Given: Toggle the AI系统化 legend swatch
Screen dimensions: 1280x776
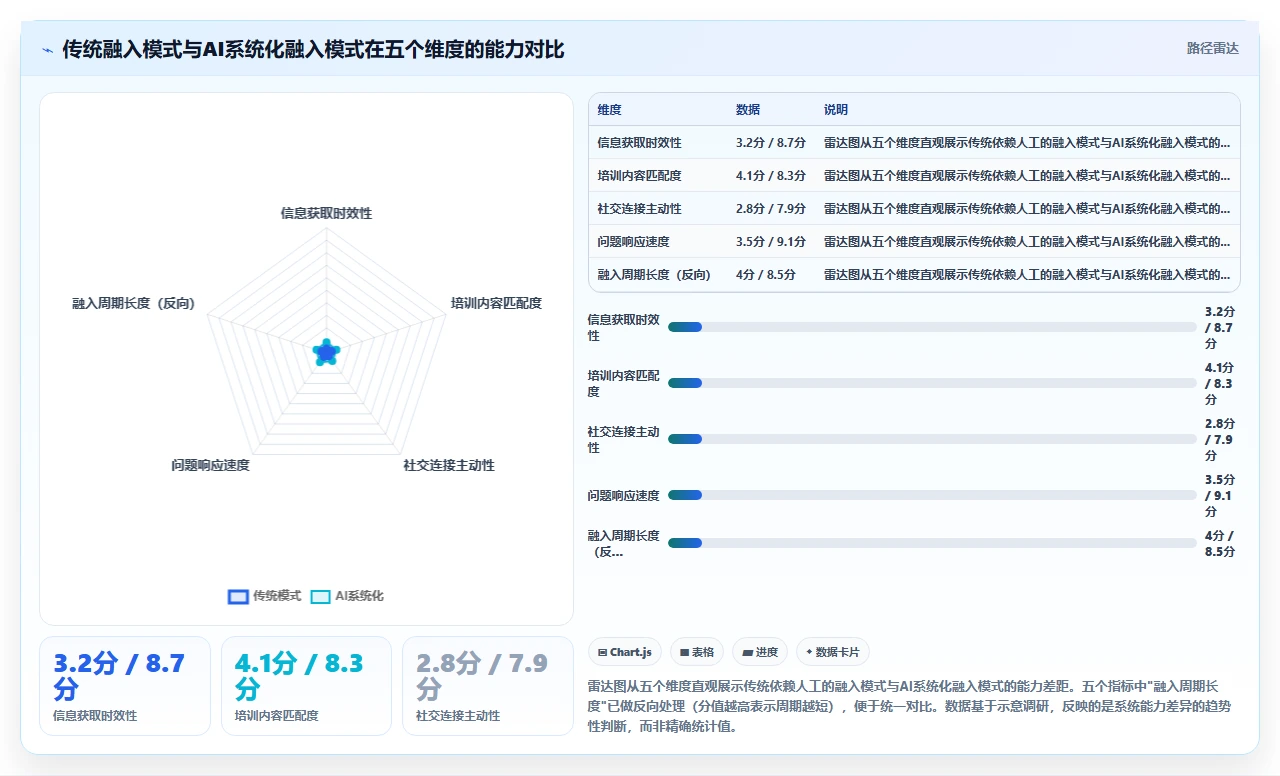Looking at the screenshot, I should [x=320, y=596].
